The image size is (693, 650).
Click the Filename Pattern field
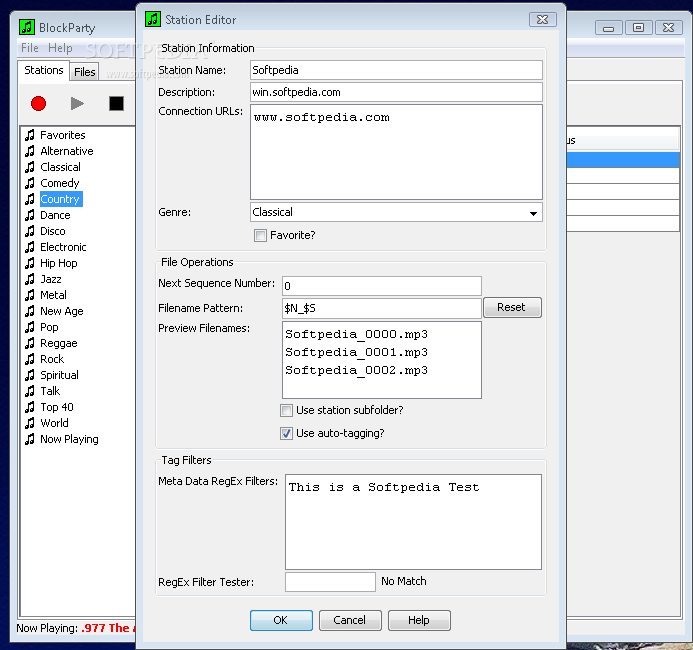(x=382, y=308)
